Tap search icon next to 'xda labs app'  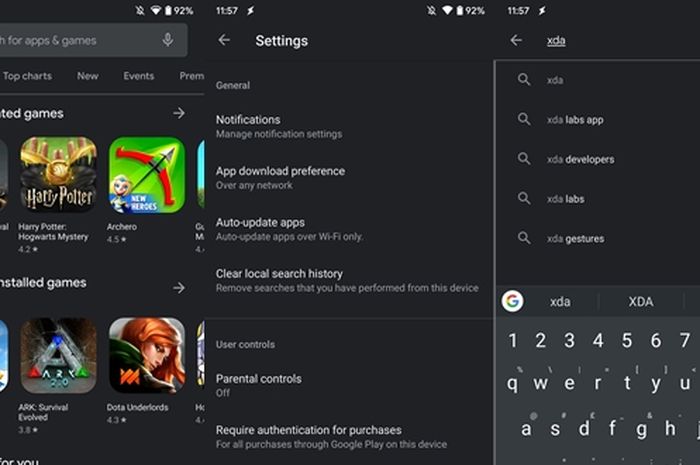pos(524,119)
